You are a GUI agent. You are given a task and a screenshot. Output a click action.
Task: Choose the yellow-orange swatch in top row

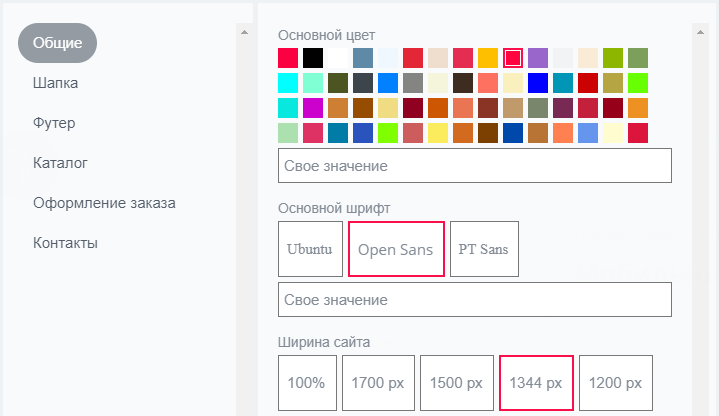(x=488, y=58)
